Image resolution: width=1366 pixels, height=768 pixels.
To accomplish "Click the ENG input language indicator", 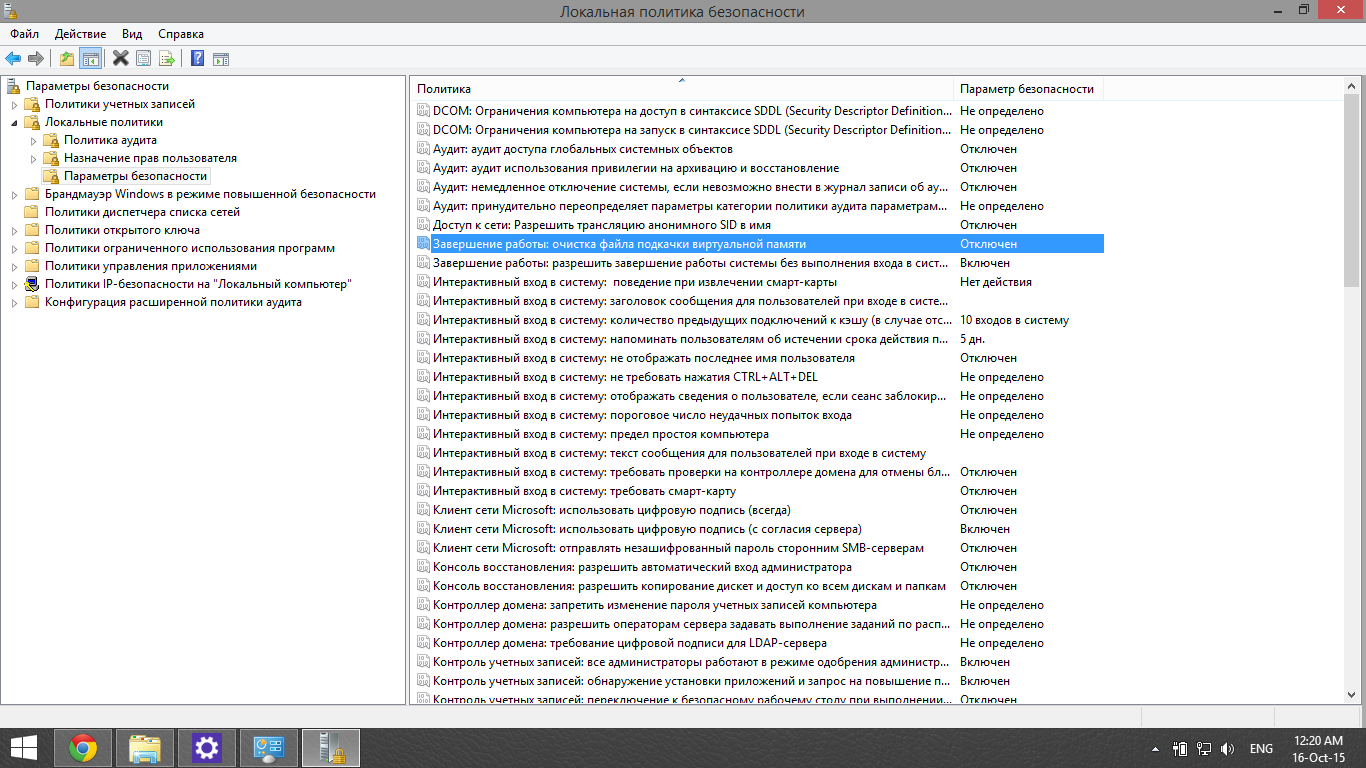I will click(1261, 749).
